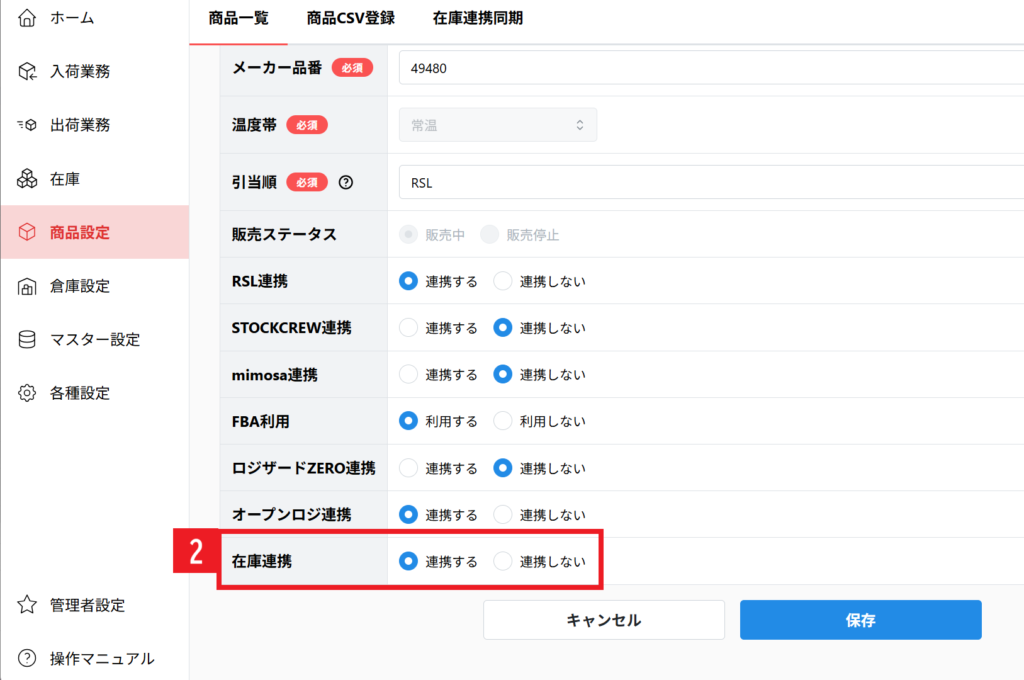Click the キャンセル button

(x=603, y=620)
